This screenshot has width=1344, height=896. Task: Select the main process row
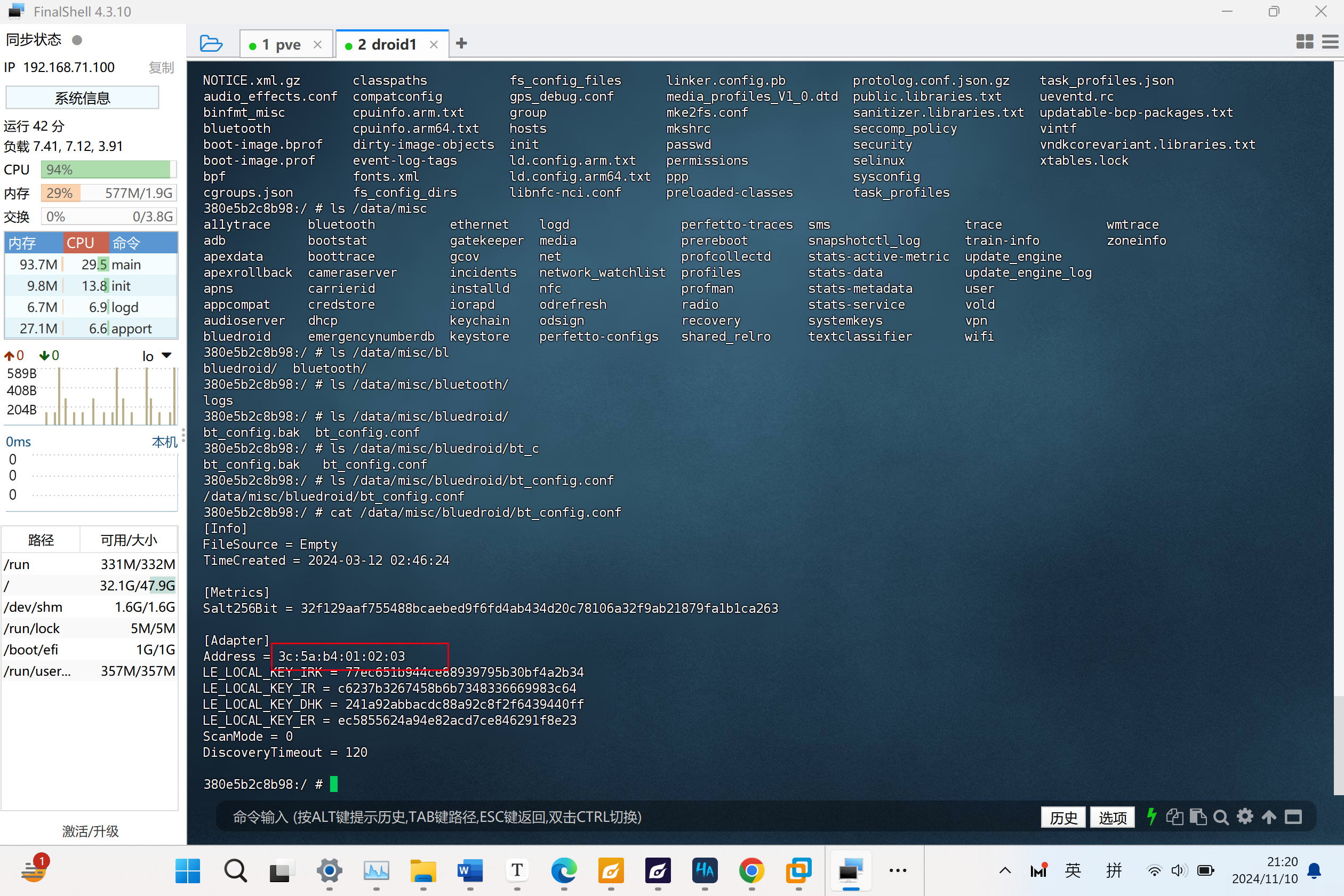tap(91, 265)
